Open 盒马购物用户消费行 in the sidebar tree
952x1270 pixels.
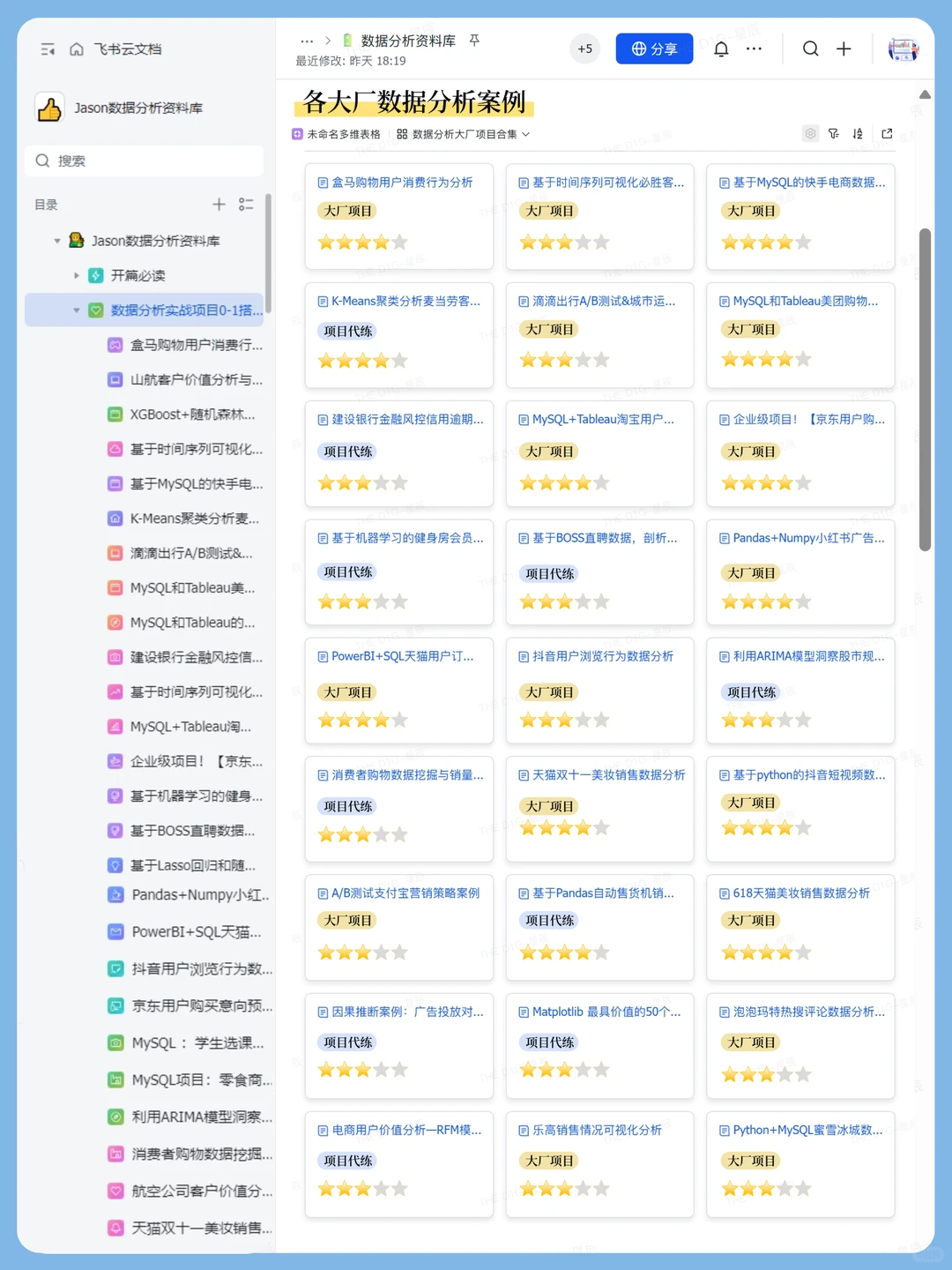[185, 345]
